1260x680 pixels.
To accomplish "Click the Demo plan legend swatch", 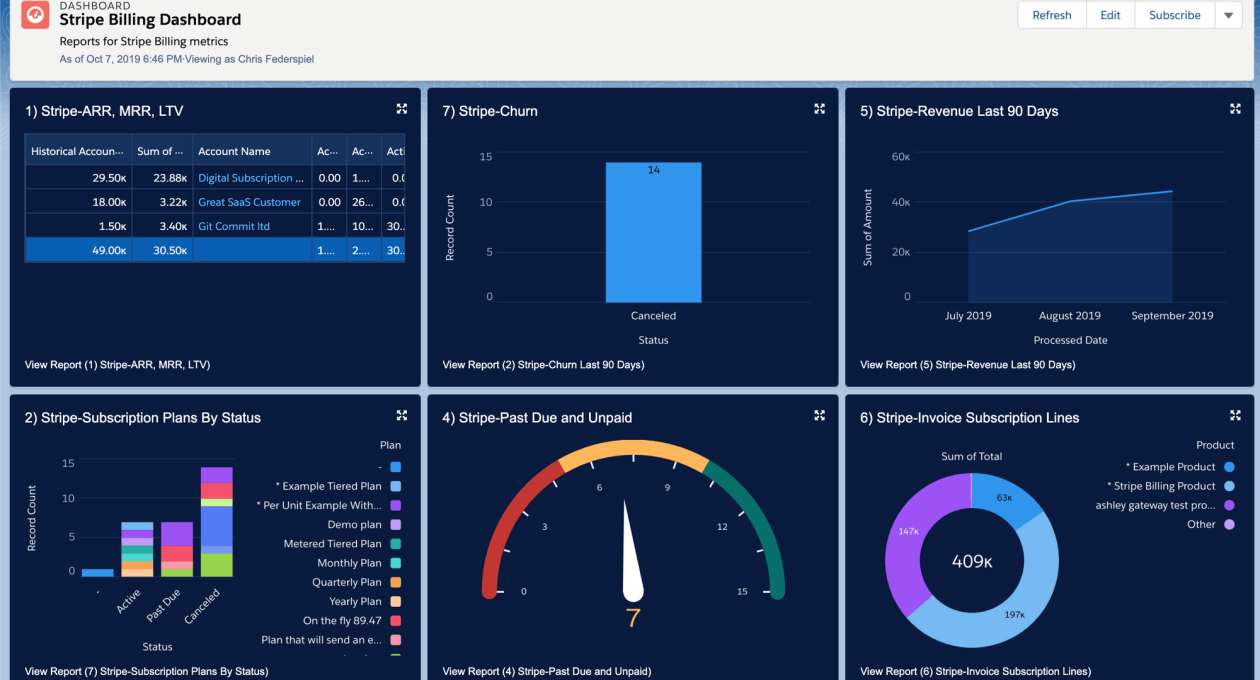I will coord(396,525).
